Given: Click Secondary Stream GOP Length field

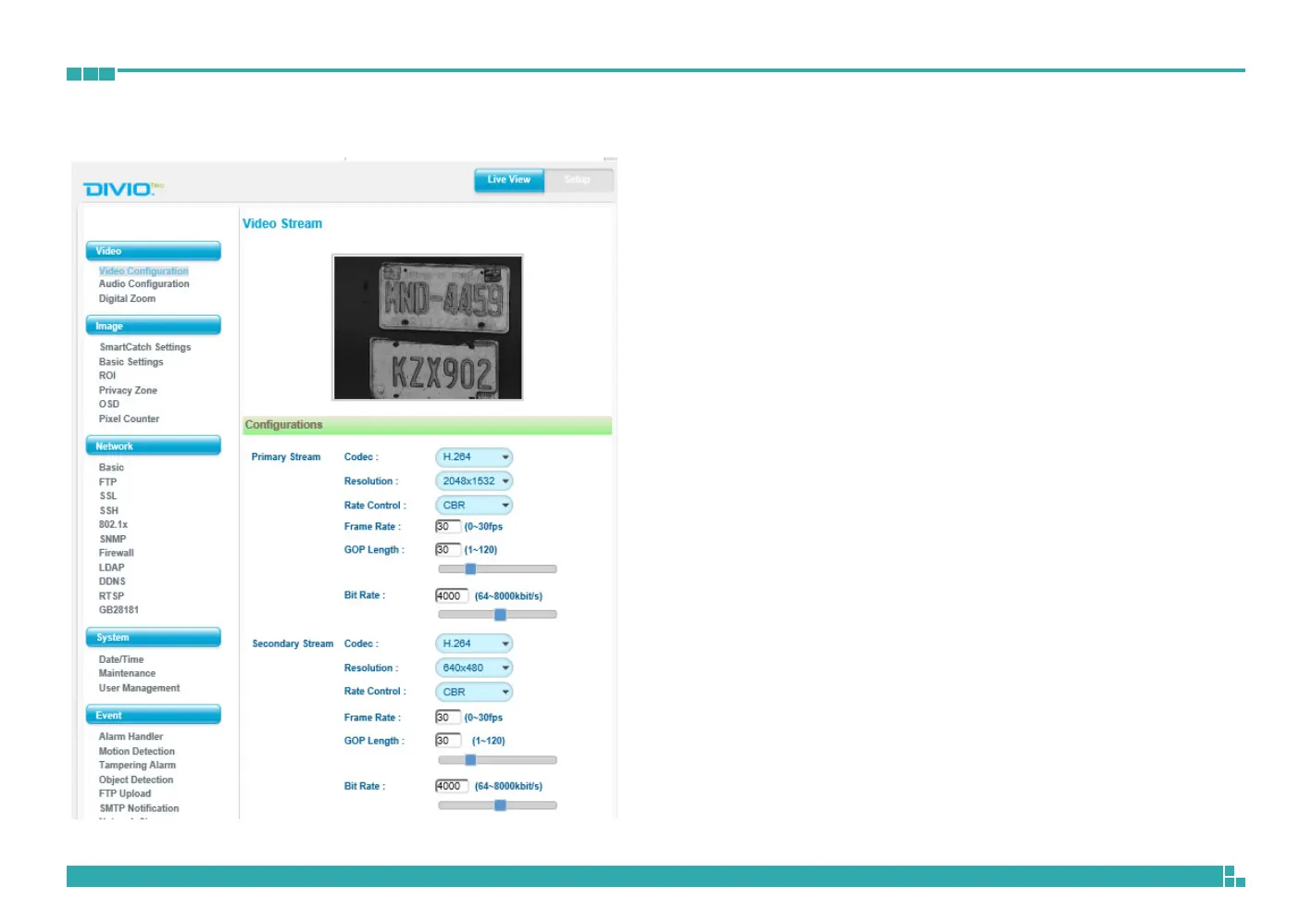Looking at the screenshot, I should tap(448, 741).
